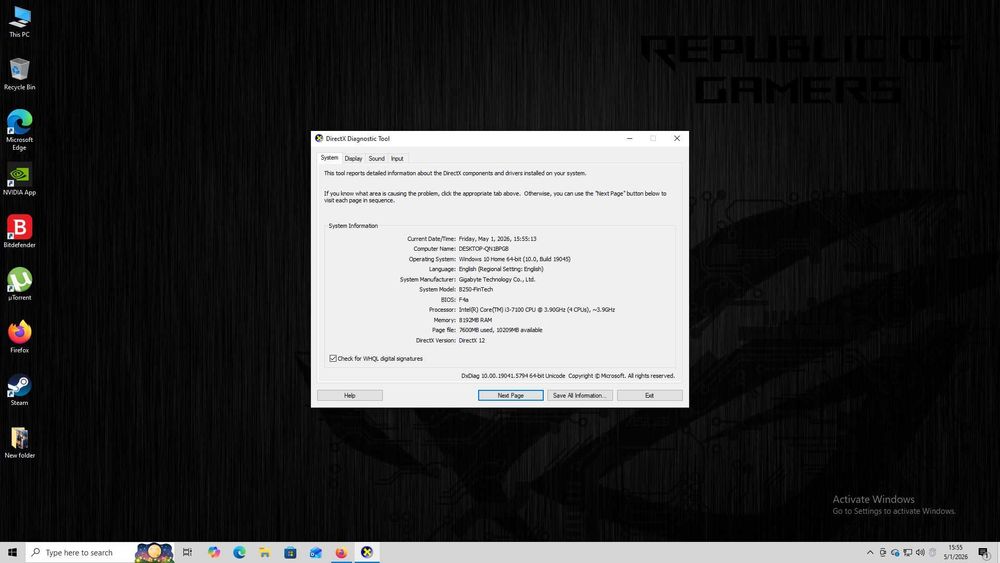Image resolution: width=1000 pixels, height=563 pixels.
Task: Click the Activate Windows watermark settings text
Action: 893,511
